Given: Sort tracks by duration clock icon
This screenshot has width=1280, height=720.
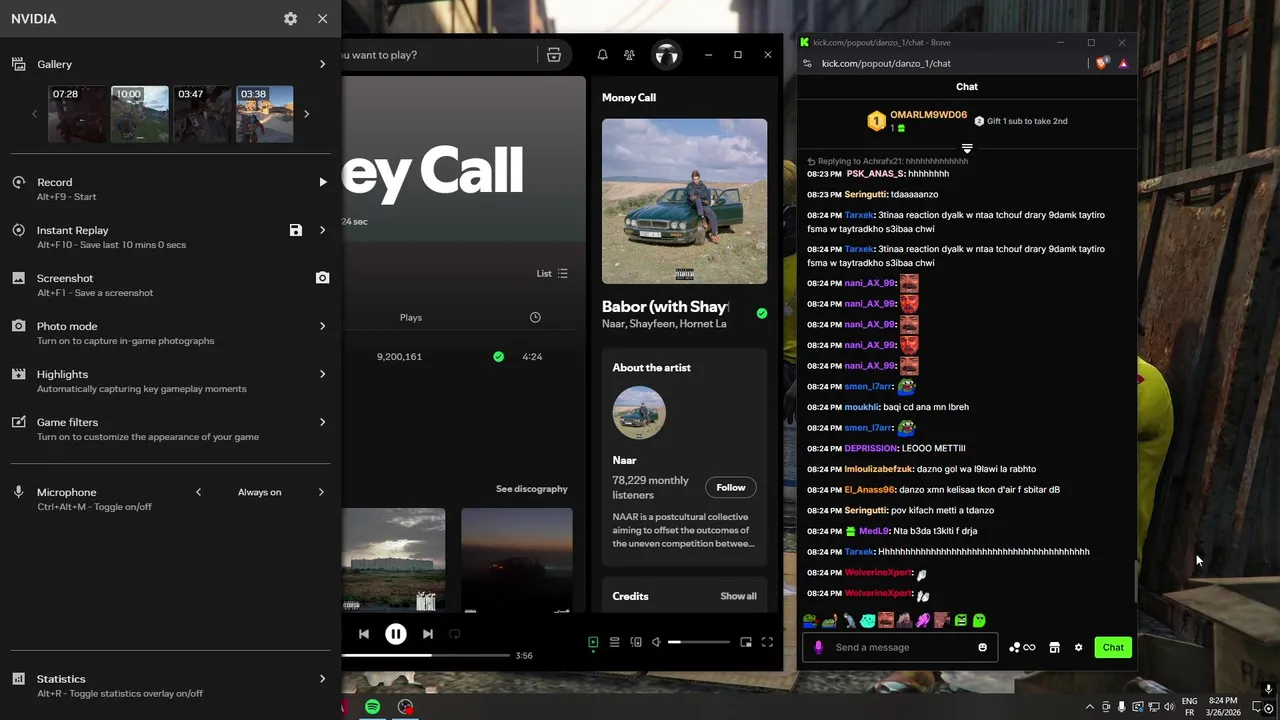Looking at the screenshot, I should tap(535, 317).
